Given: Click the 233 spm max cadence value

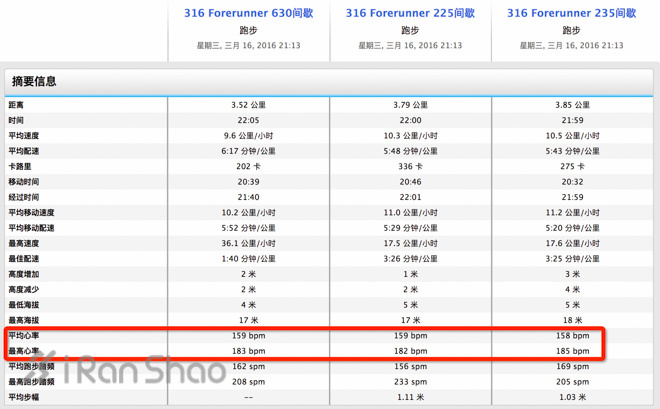Looking at the screenshot, I should (x=410, y=382).
